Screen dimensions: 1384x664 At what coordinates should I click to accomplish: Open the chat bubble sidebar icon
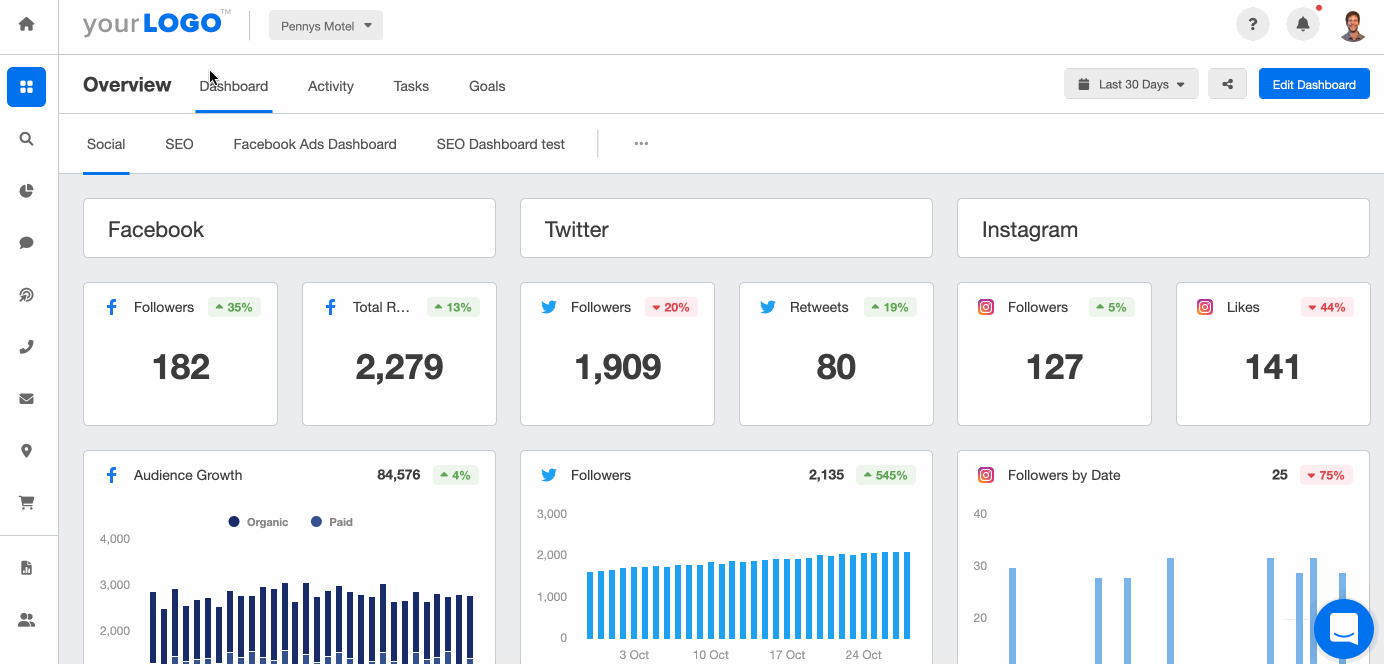pyautogui.click(x=27, y=243)
